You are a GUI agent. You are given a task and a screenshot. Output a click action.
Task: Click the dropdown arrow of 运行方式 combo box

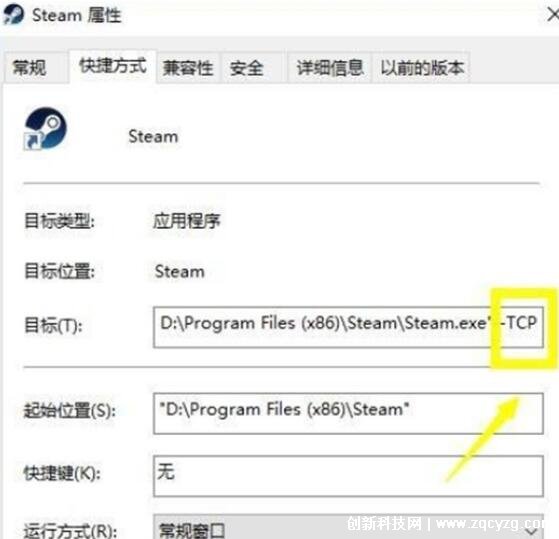pos(531,531)
